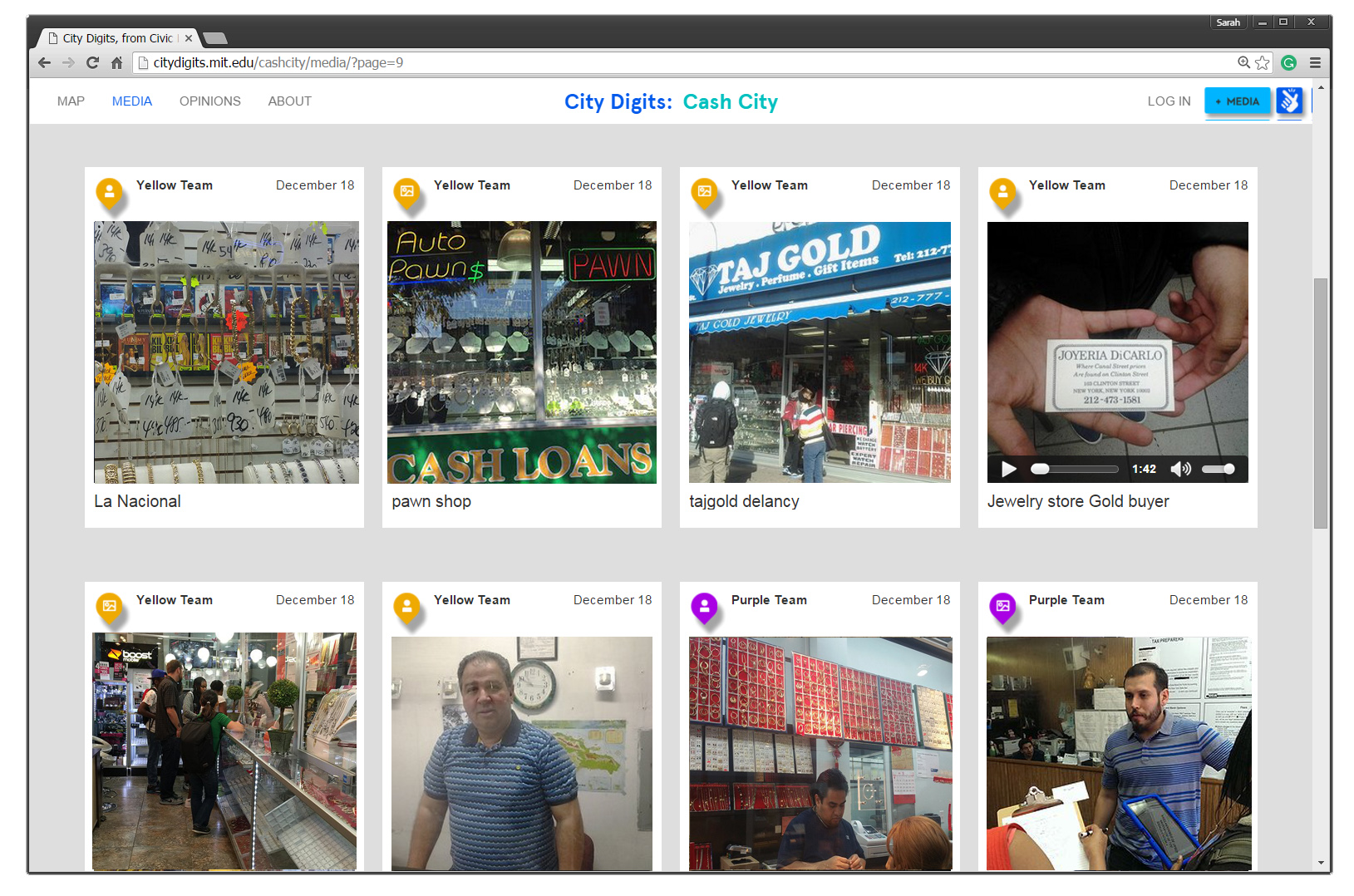The height and width of the screenshot is (896, 1354).
Task: Open the ABOUT navigation tab
Action: (x=289, y=101)
